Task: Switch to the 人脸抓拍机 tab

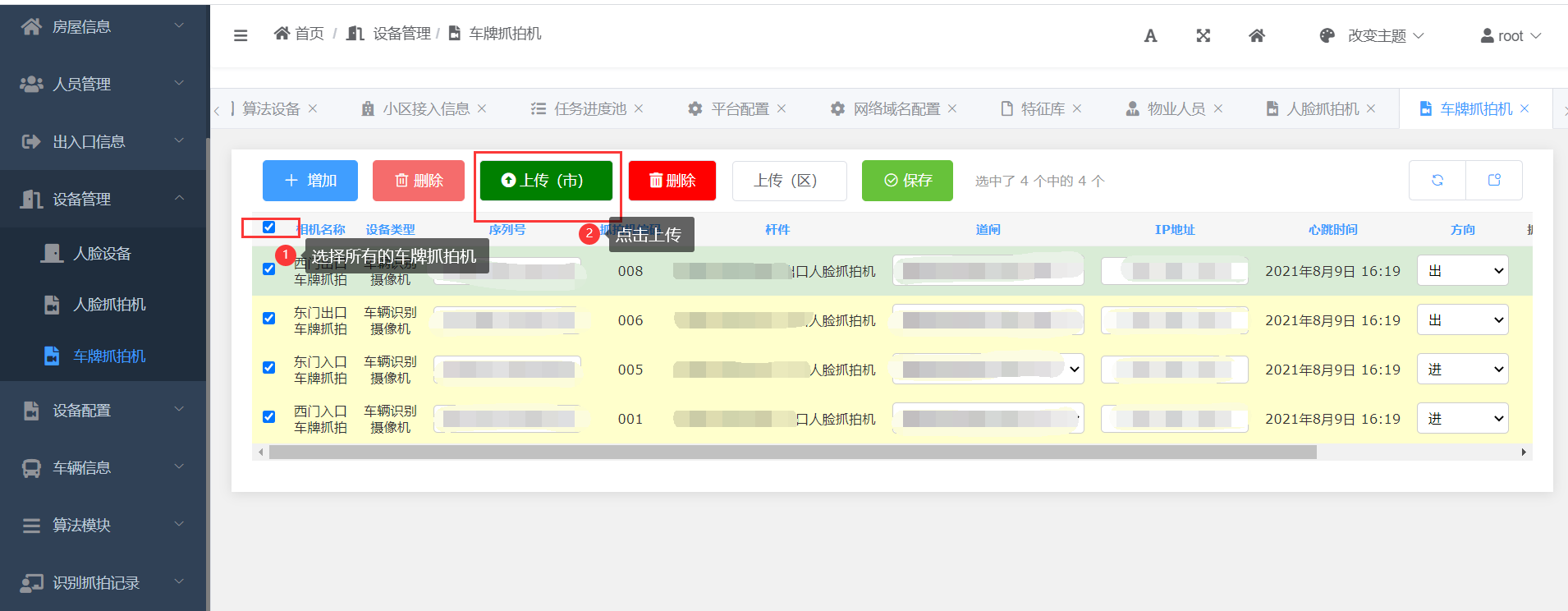Action: (1322, 108)
